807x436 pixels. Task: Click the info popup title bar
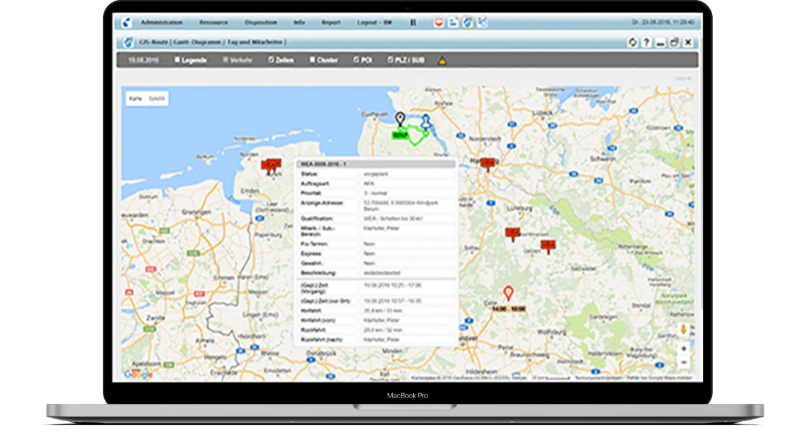pyautogui.click(x=376, y=164)
